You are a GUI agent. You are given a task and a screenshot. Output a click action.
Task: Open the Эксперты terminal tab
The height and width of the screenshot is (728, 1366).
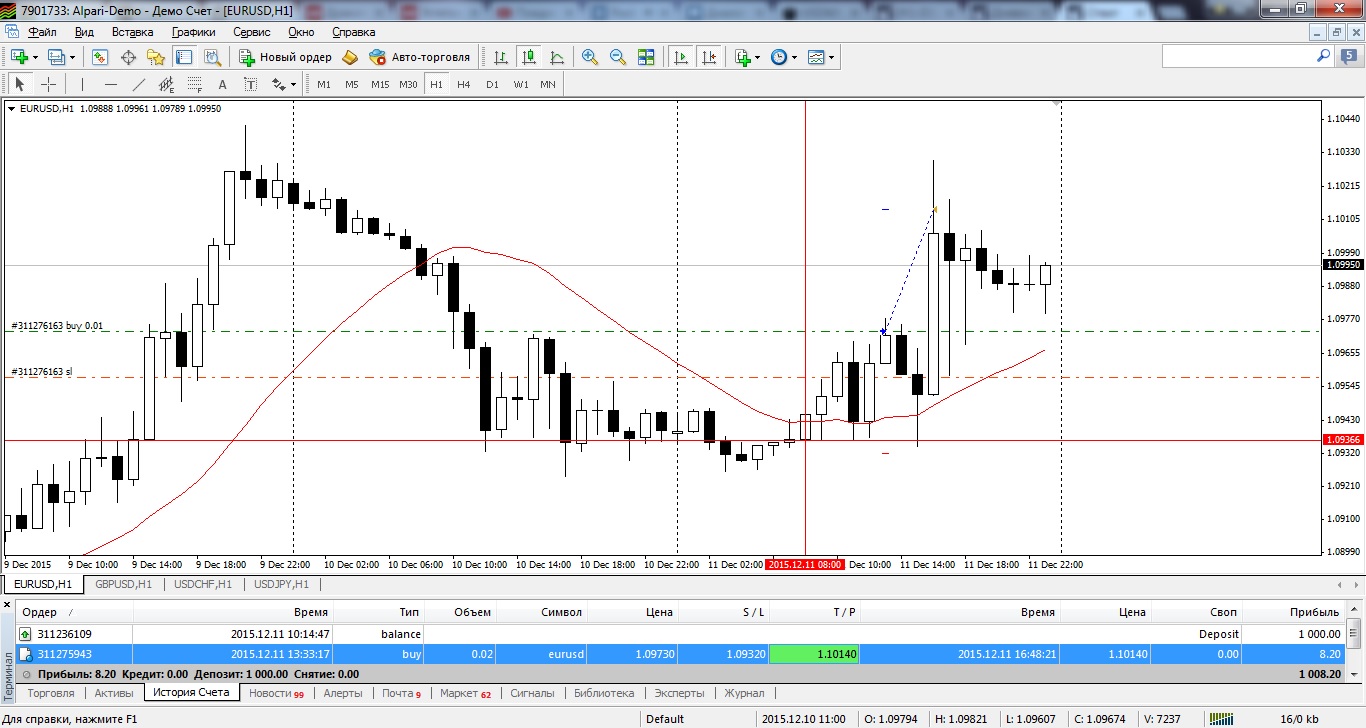click(x=679, y=692)
